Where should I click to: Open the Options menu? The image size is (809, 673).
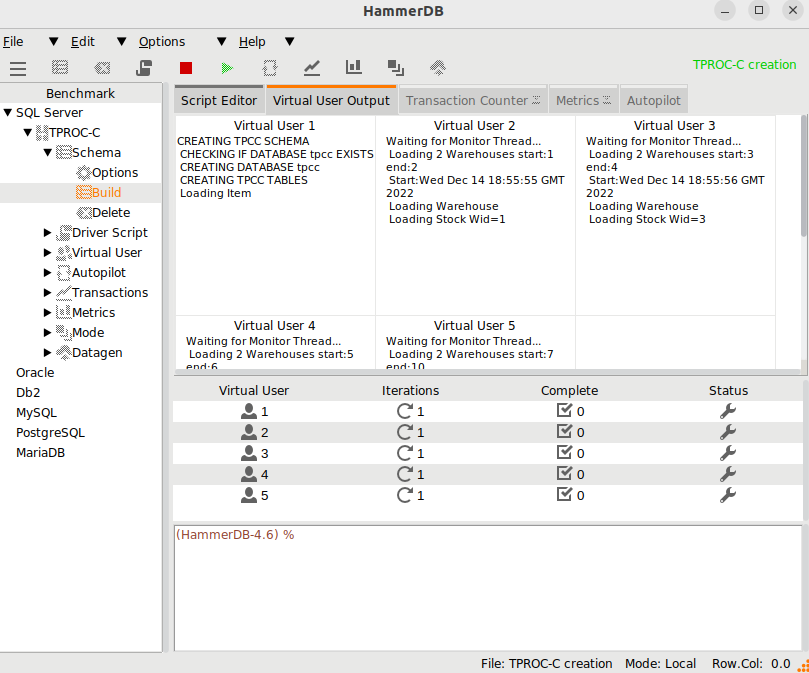pyautogui.click(x=162, y=42)
